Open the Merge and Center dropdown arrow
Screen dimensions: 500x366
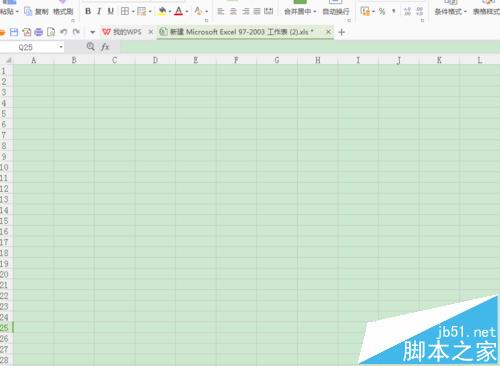(315, 12)
